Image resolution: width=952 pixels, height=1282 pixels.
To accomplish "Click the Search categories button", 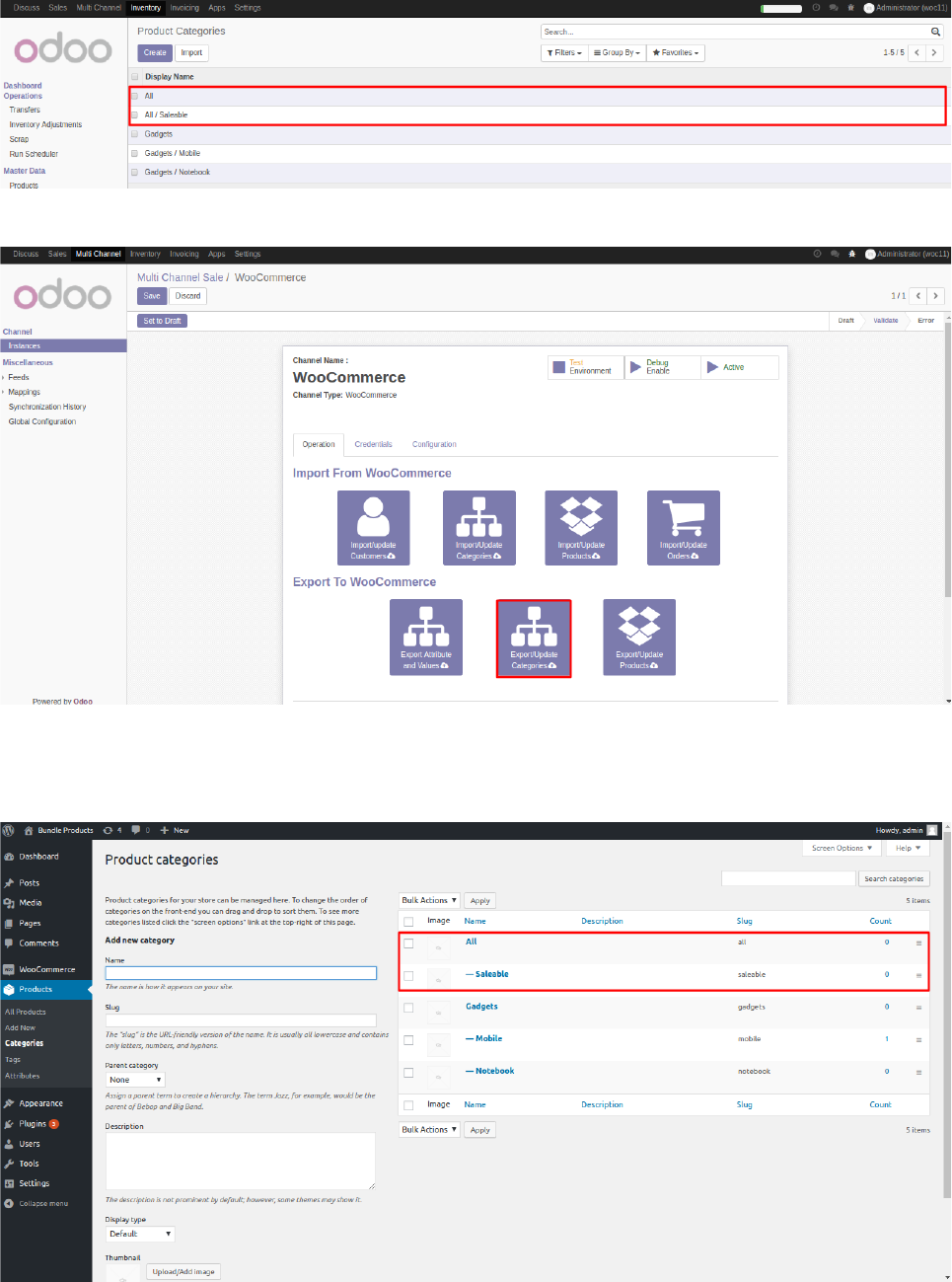I will [895, 878].
